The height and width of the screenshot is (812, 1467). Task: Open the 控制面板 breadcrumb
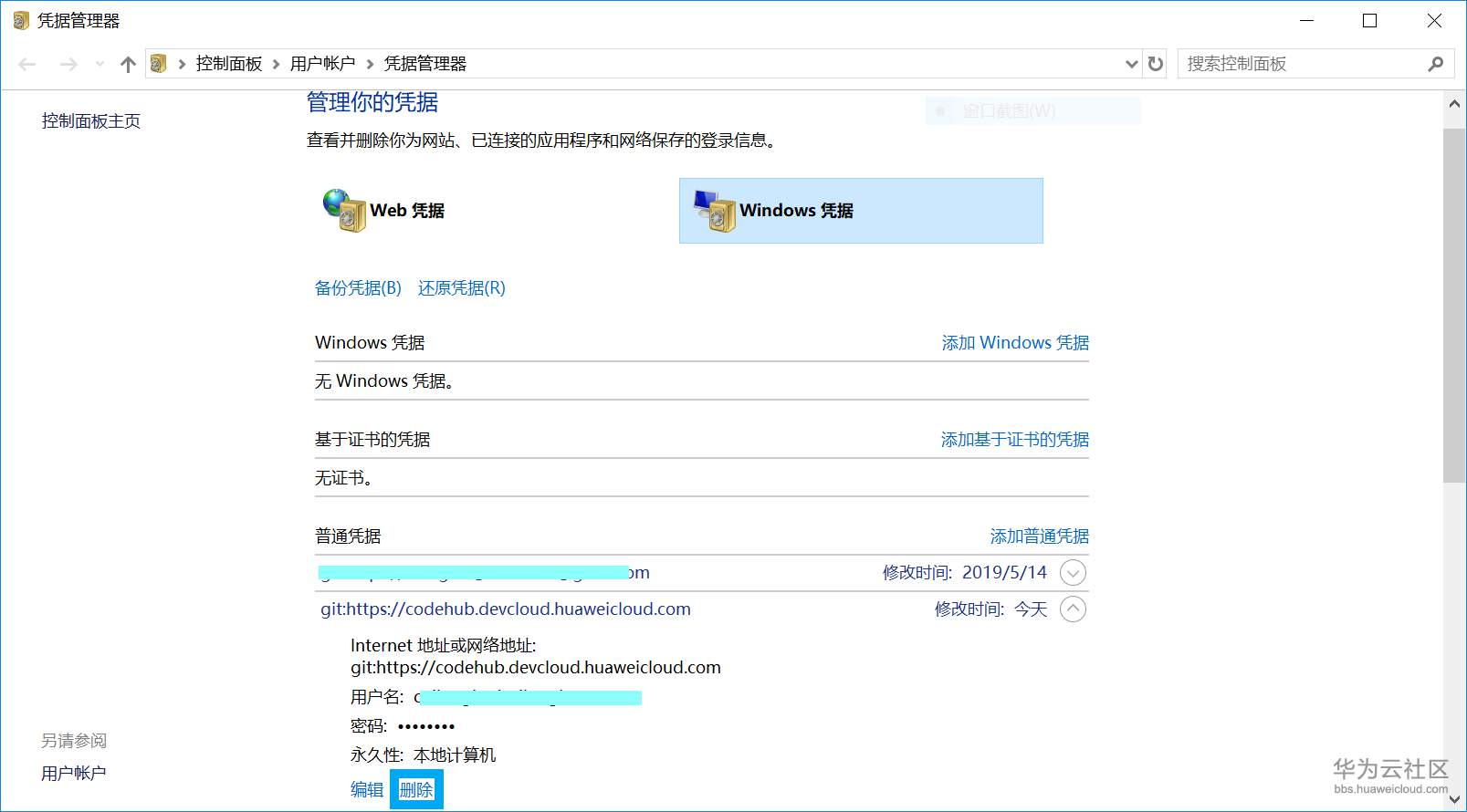click(x=229, y=64)
